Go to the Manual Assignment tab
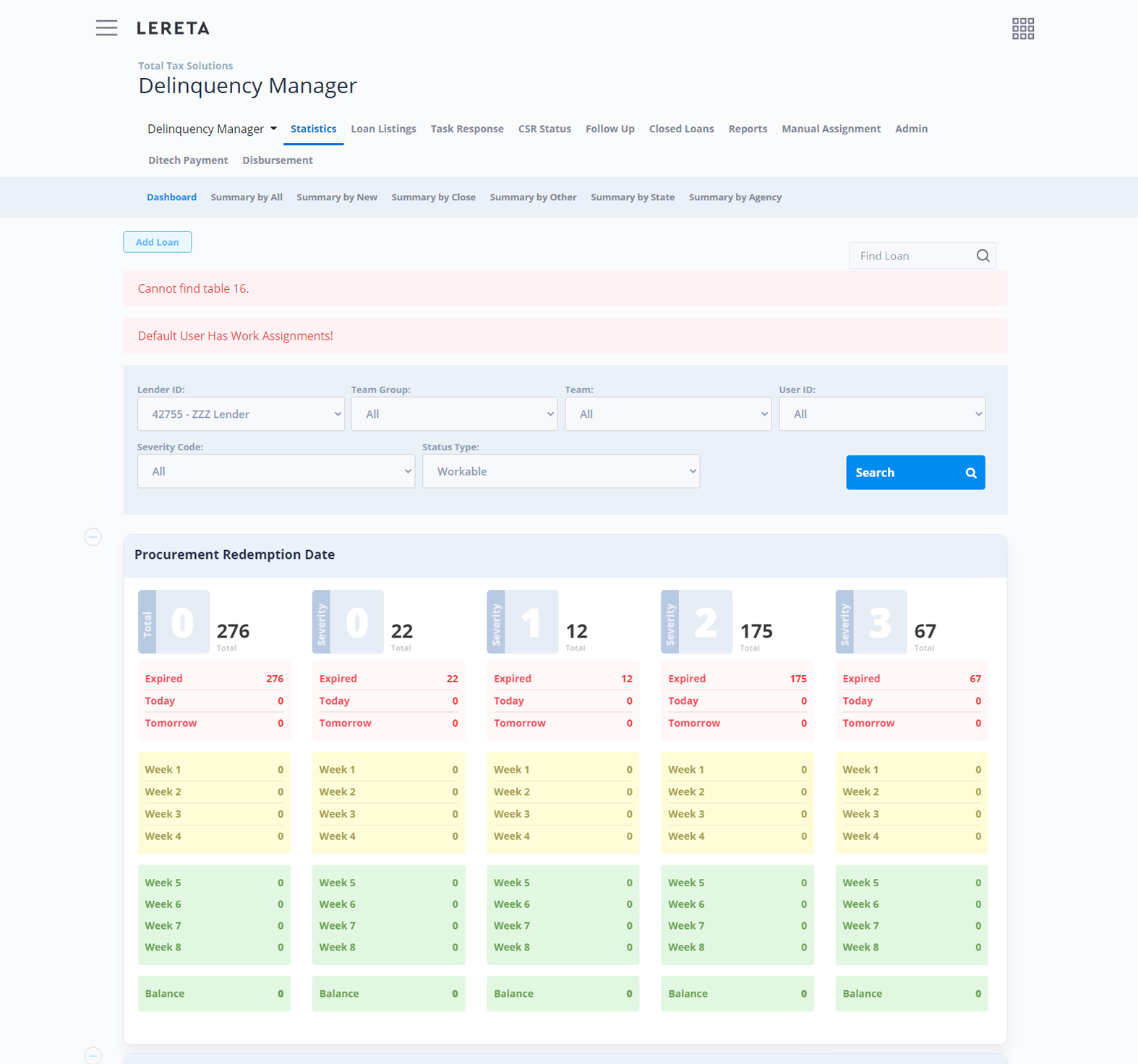Viewport: 1138px width, 1064px height. [831, 129]
